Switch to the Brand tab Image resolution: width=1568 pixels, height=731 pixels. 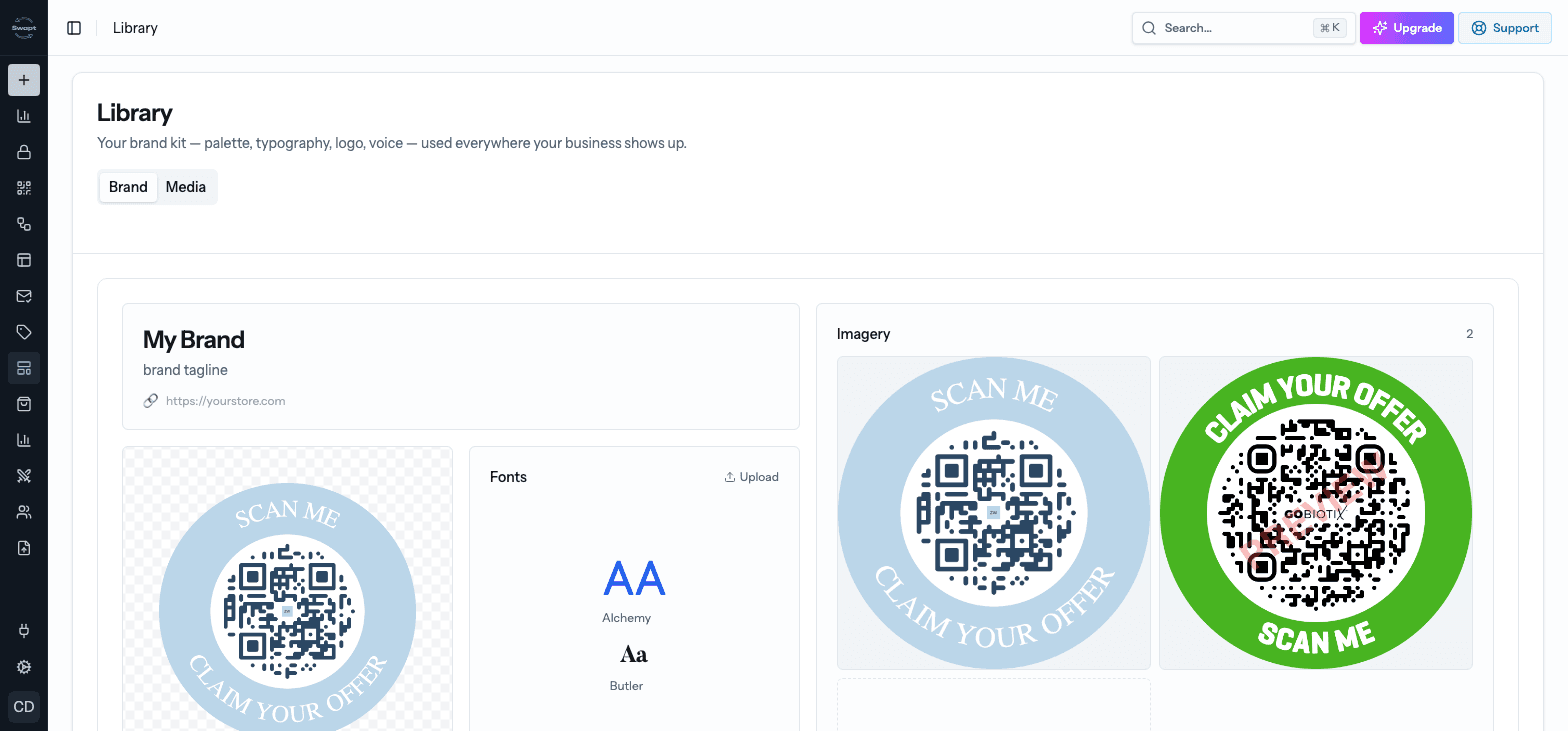click(x=128, y=187)
